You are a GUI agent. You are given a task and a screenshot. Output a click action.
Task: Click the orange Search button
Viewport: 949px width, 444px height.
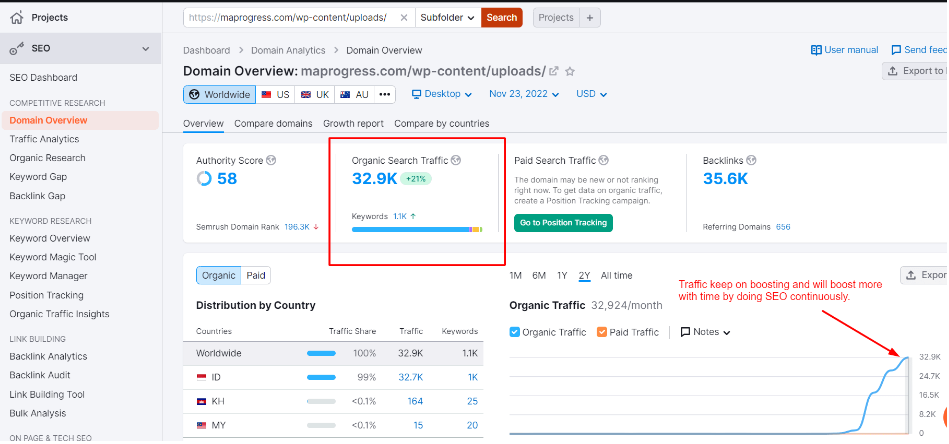pos(502,18)
